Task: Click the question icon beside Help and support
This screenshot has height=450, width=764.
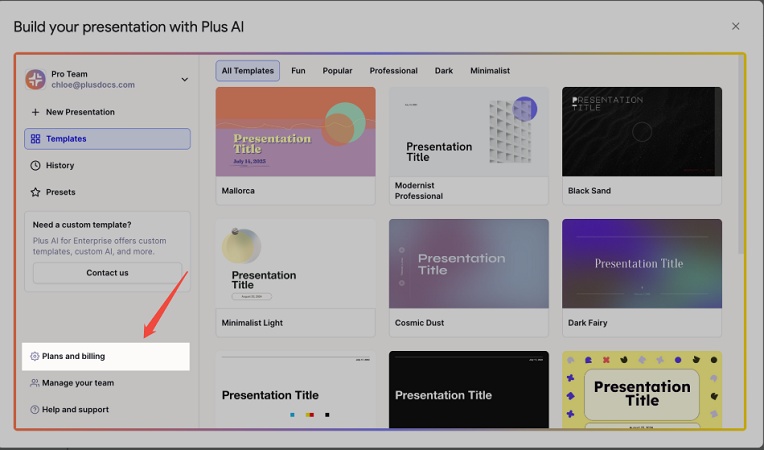Action: pyautogui.click(x=34, y=410)
